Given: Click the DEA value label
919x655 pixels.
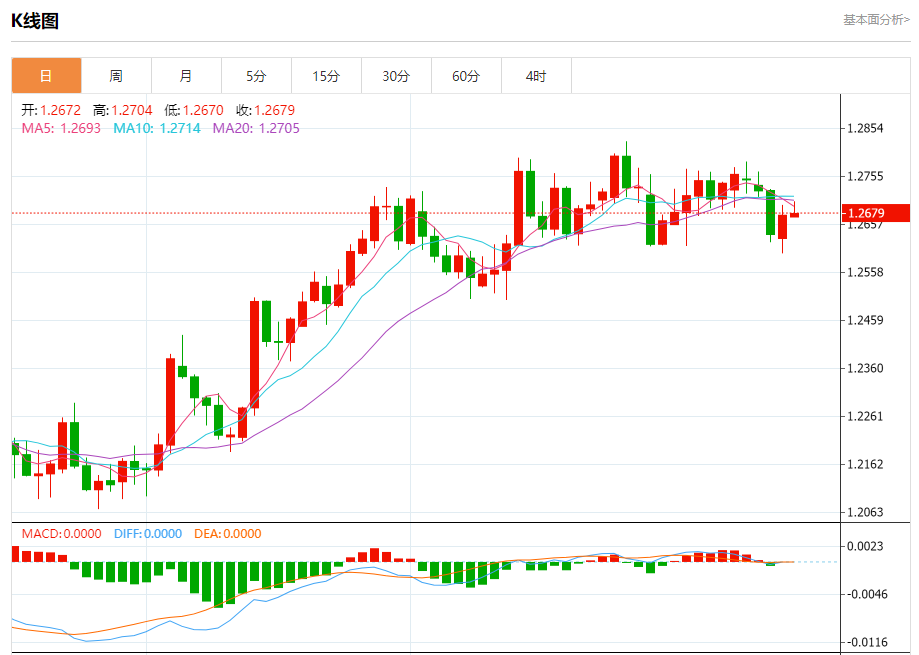Looking at the screenshot, I should coord(227,534).
